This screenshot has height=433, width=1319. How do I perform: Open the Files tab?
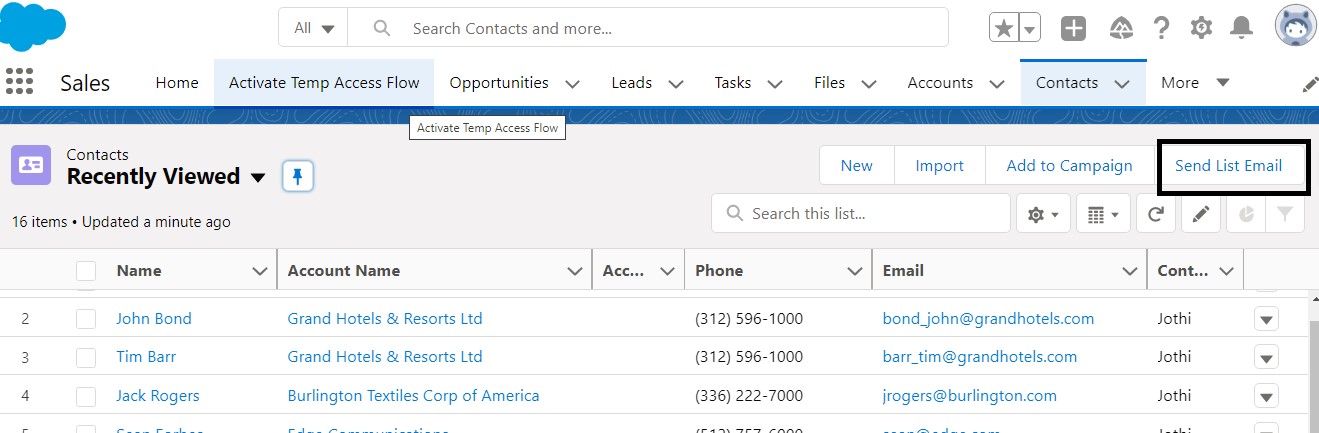(x=830, y=83)
